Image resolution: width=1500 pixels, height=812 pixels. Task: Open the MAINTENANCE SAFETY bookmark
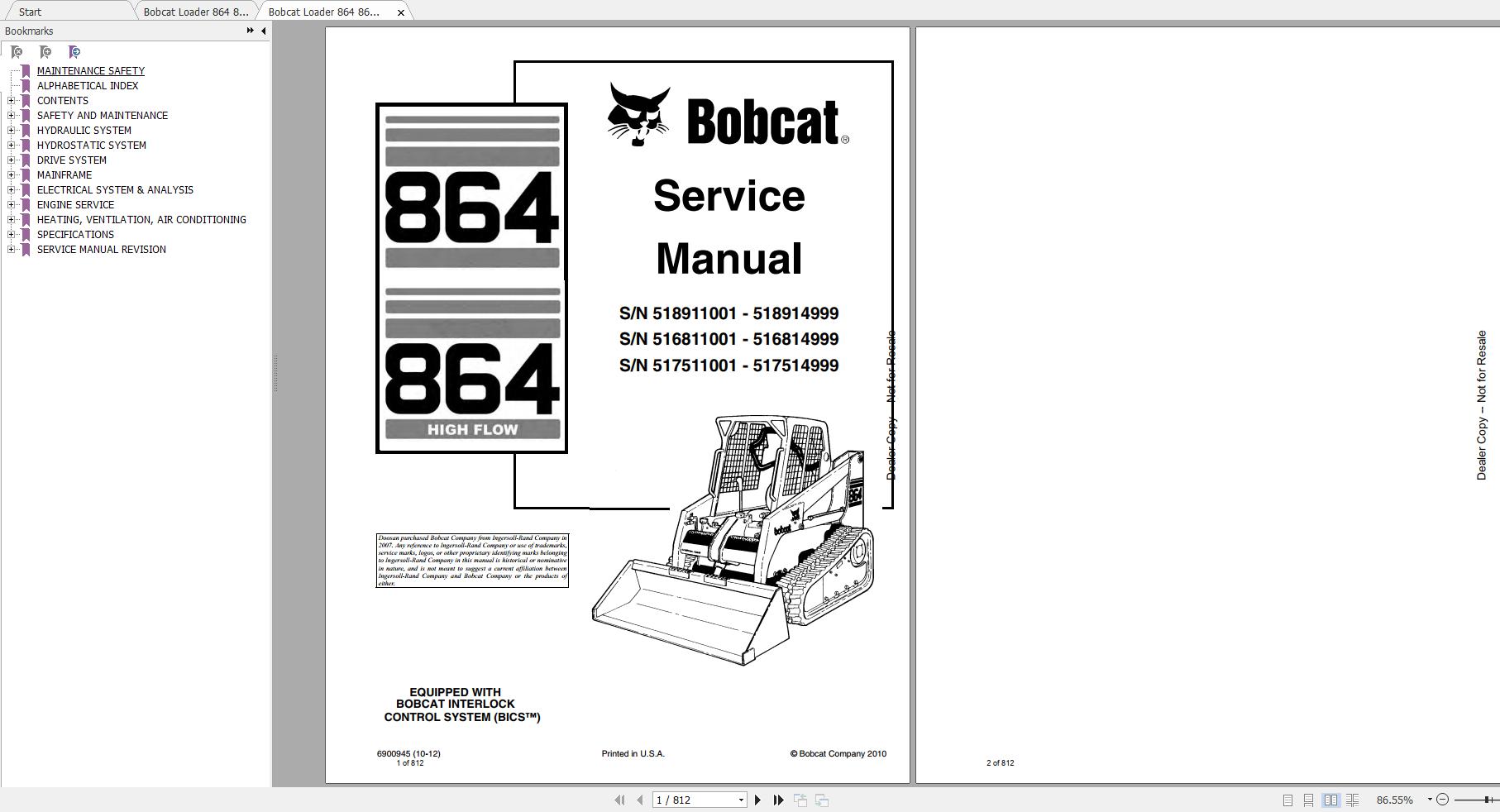pos(90,70)
